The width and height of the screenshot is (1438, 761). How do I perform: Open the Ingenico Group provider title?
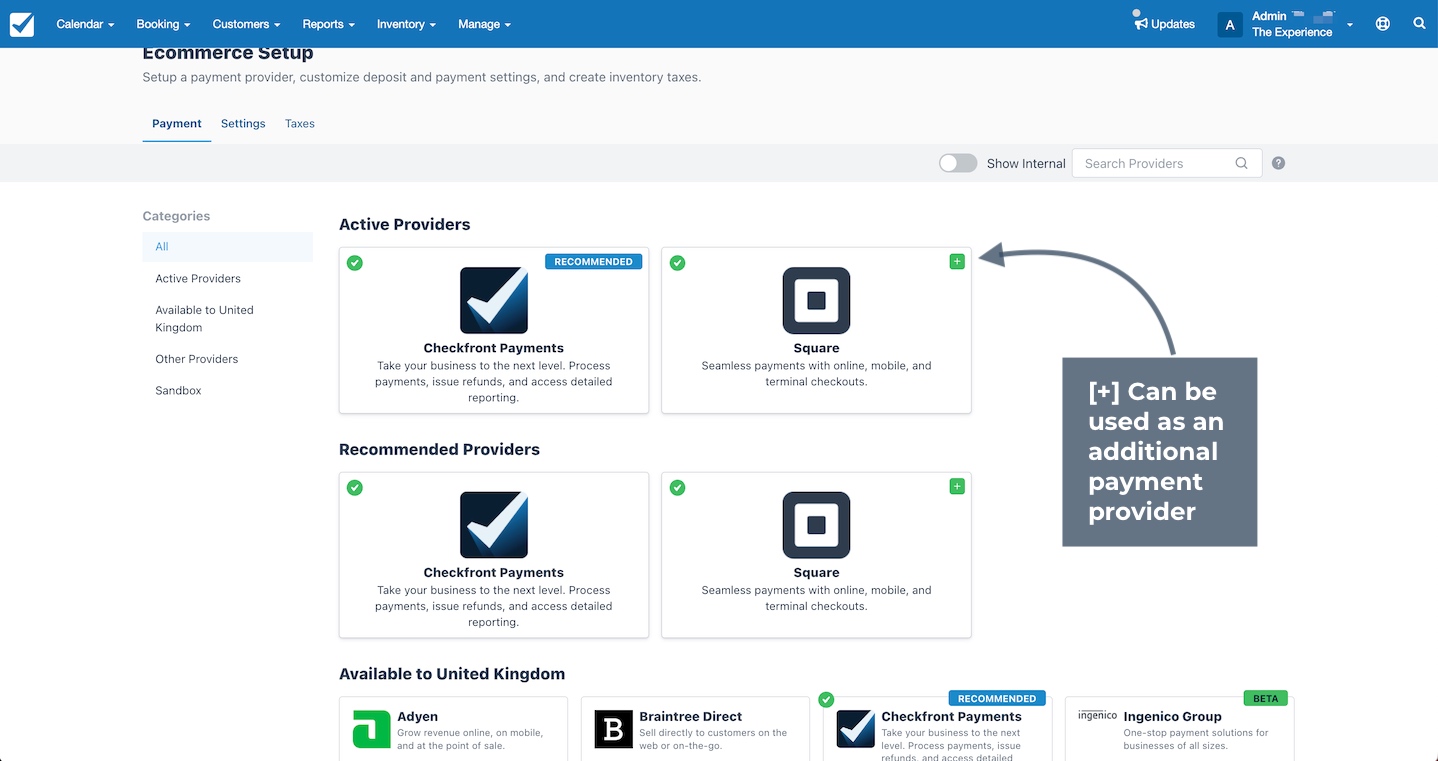coord(1173,717)
